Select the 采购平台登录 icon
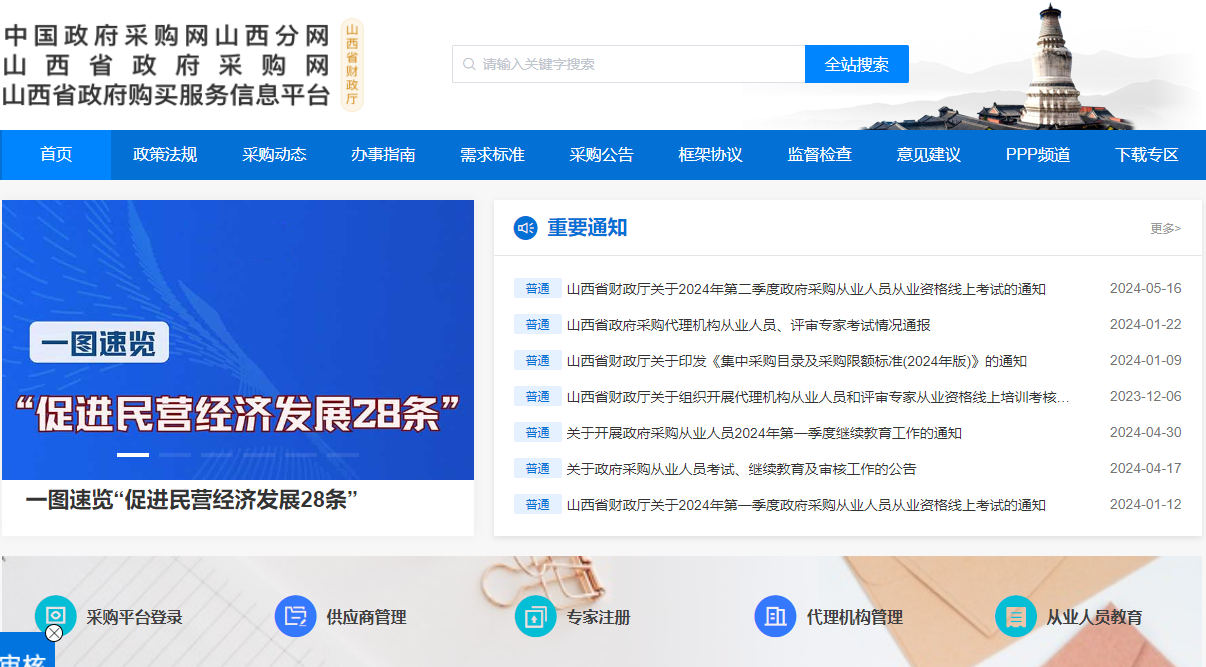Image resolution: width=1206 pixels, height=667 pixels. (x=55, y=616)
